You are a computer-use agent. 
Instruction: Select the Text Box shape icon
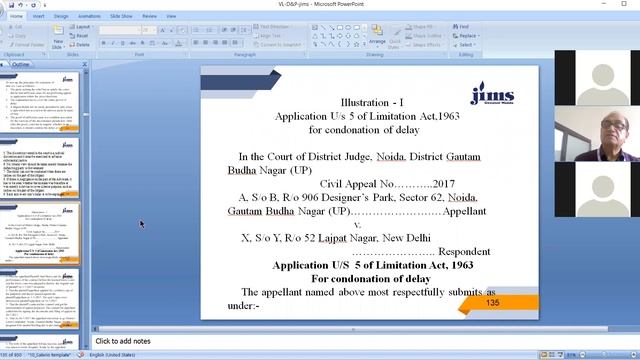[315, 27]
